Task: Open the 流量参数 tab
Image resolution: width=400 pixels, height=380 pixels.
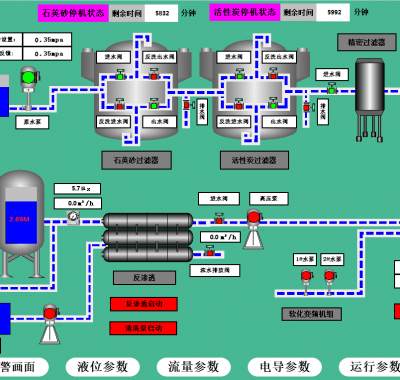Action: pyautogui.click(x=194, y=367)
